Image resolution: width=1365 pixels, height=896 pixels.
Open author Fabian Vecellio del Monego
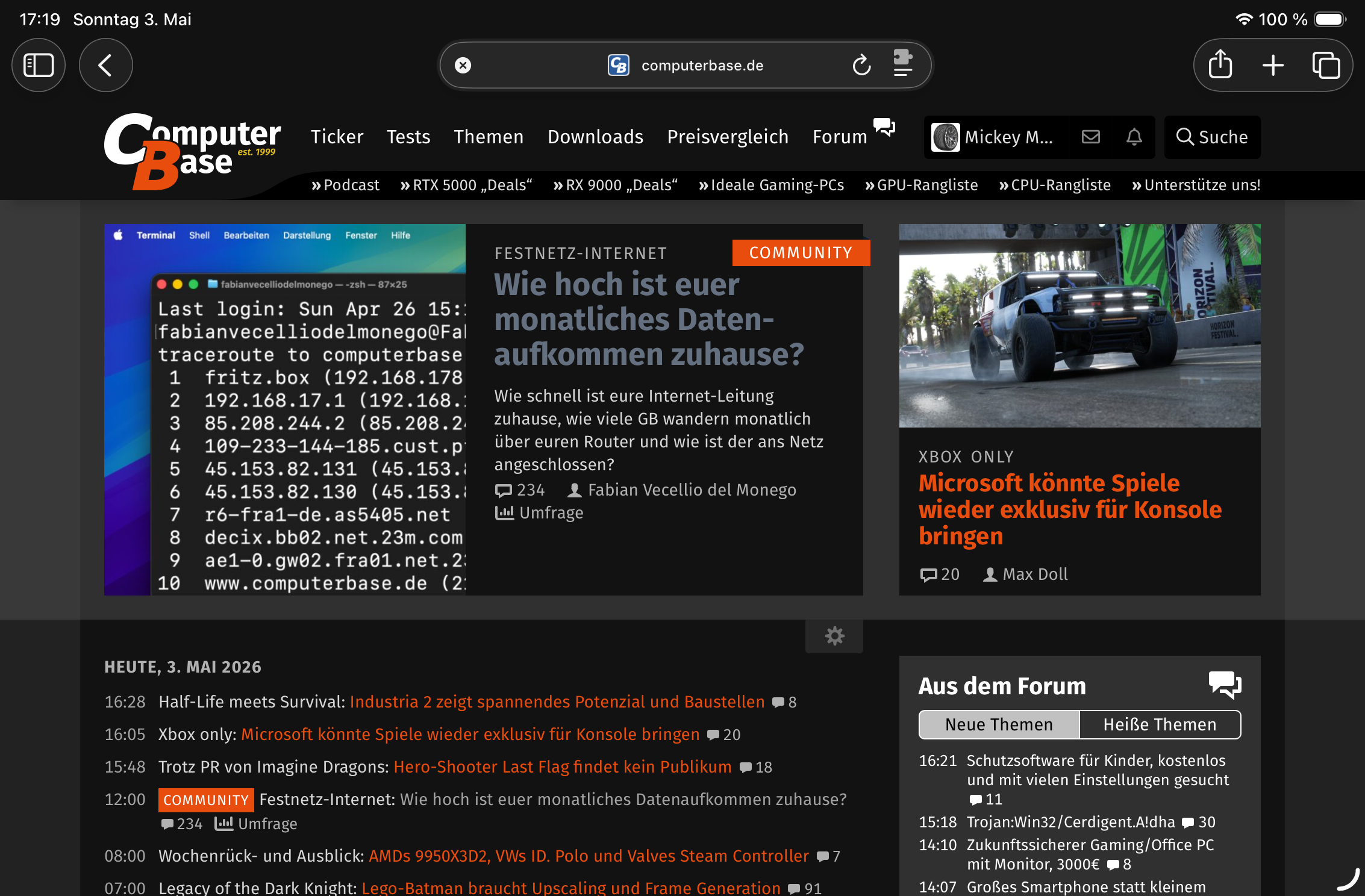coord(682,490)
